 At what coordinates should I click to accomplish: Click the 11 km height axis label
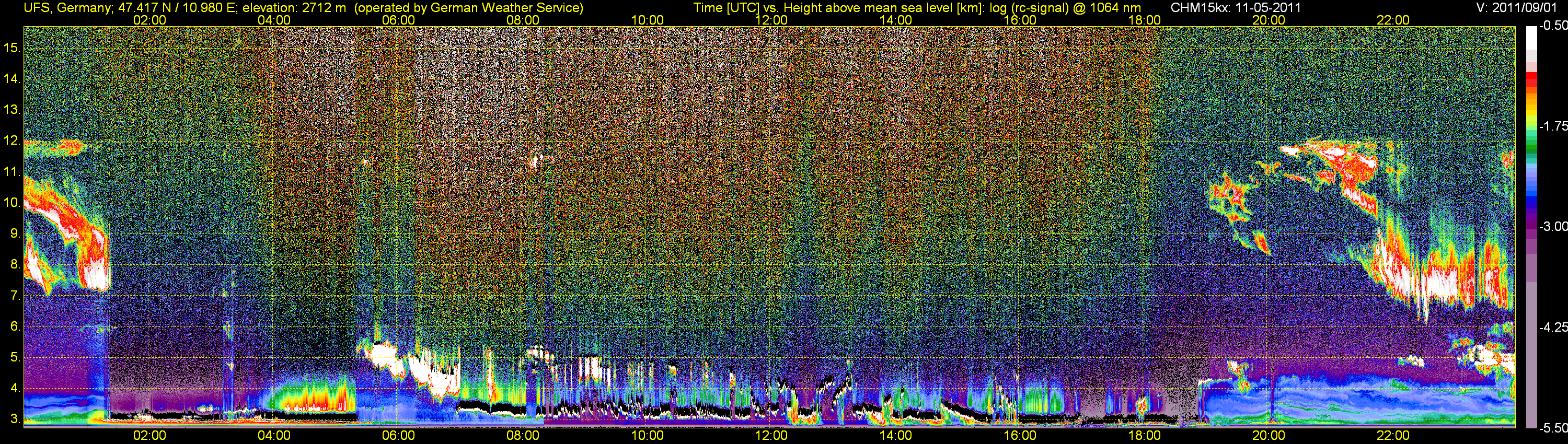[x=11, y=172]
